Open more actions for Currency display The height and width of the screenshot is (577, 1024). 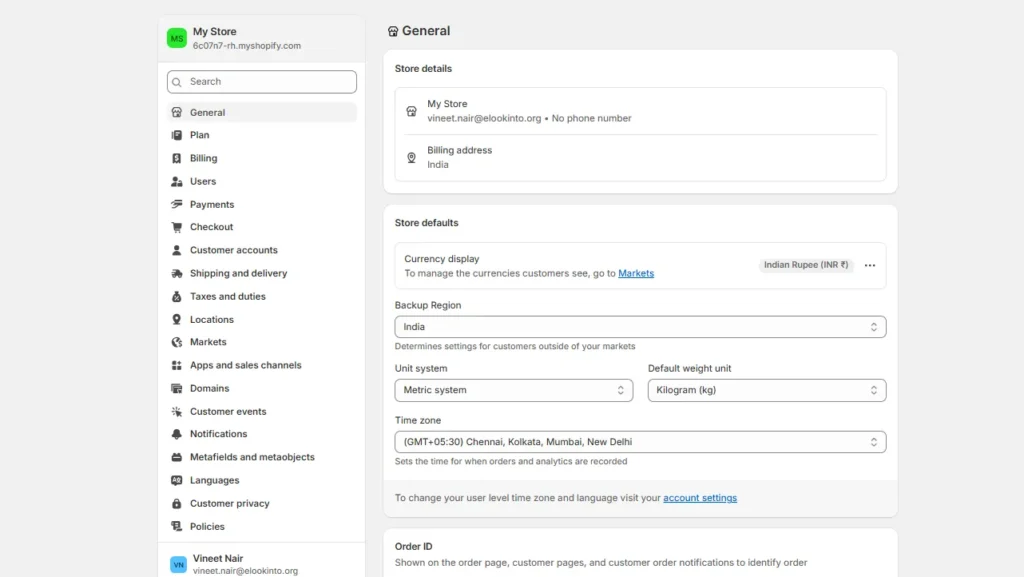click(869, 264)
